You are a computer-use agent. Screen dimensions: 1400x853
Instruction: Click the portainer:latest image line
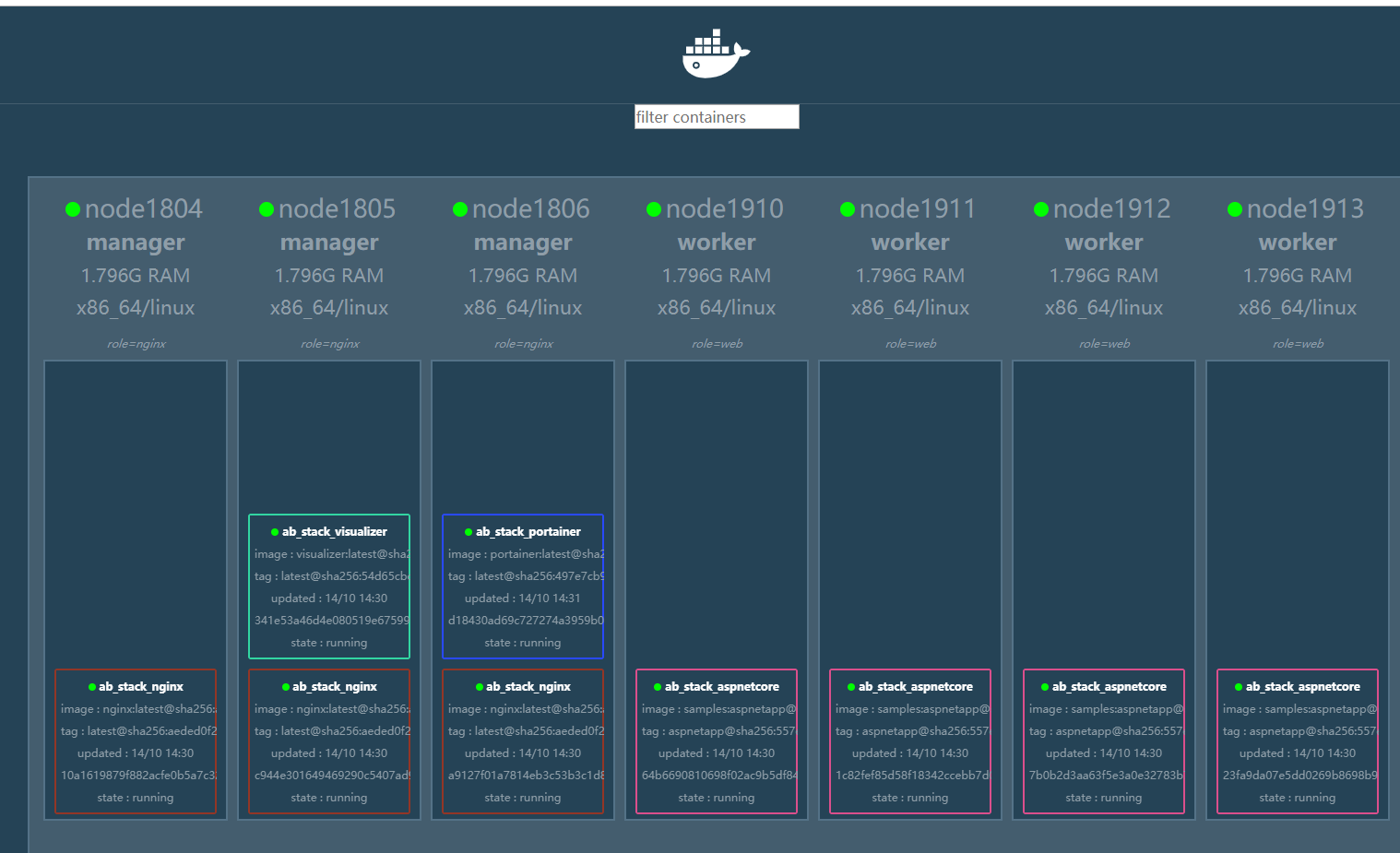click(525, 554)
